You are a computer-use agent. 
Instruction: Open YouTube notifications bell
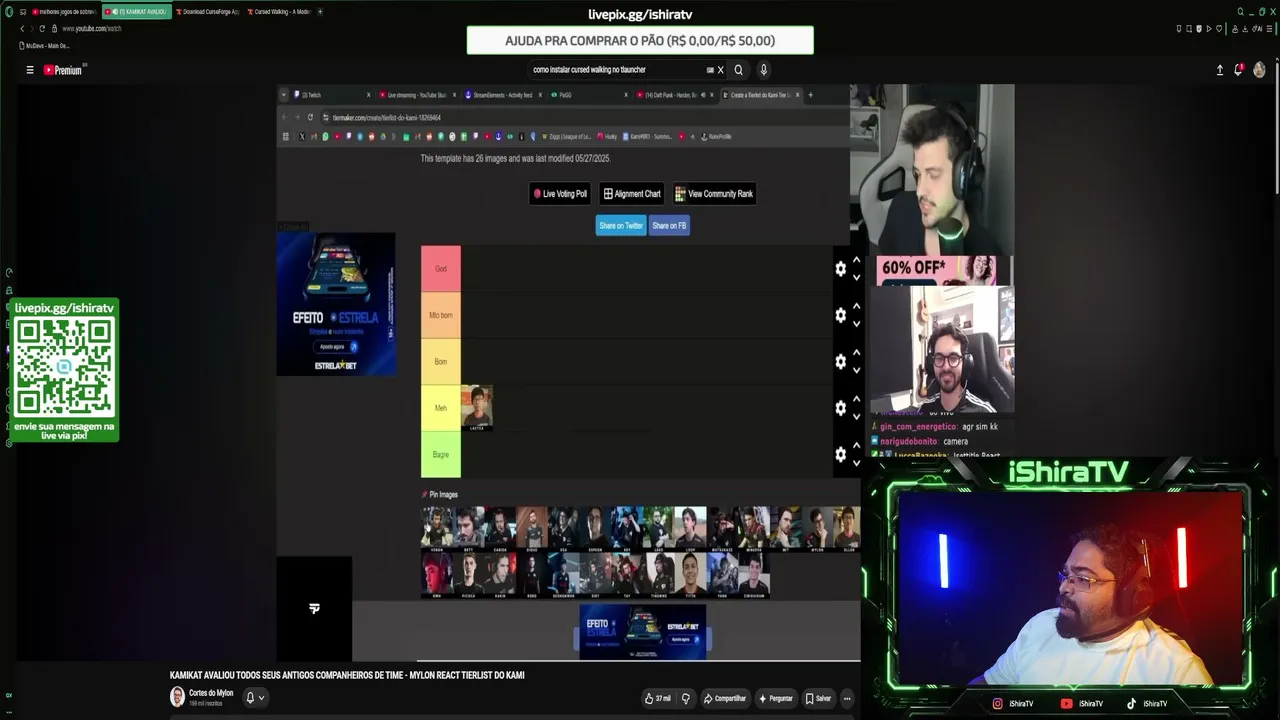(x=1239, y=70)
